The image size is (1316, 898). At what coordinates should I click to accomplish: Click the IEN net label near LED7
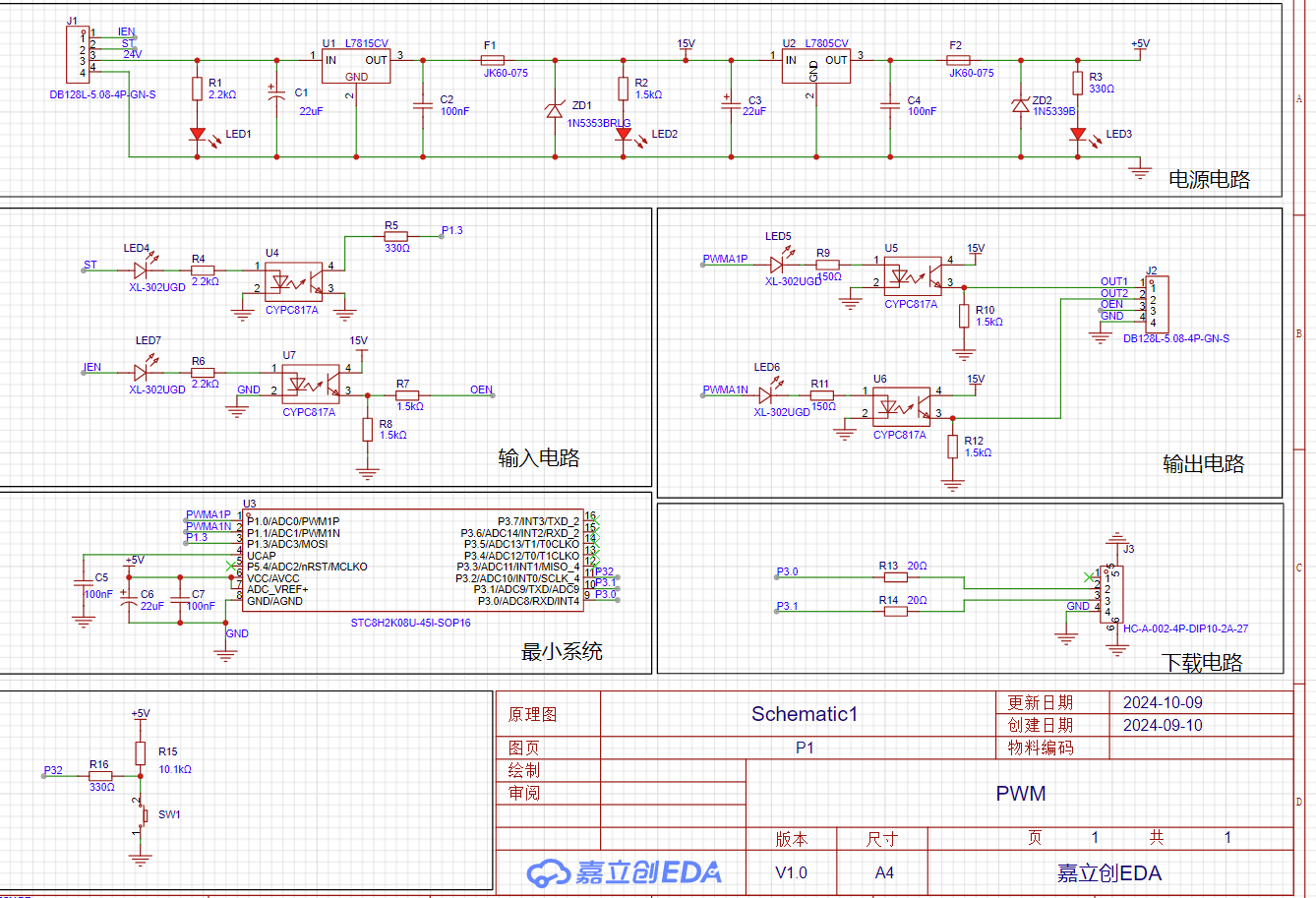[x=92, y=367]
